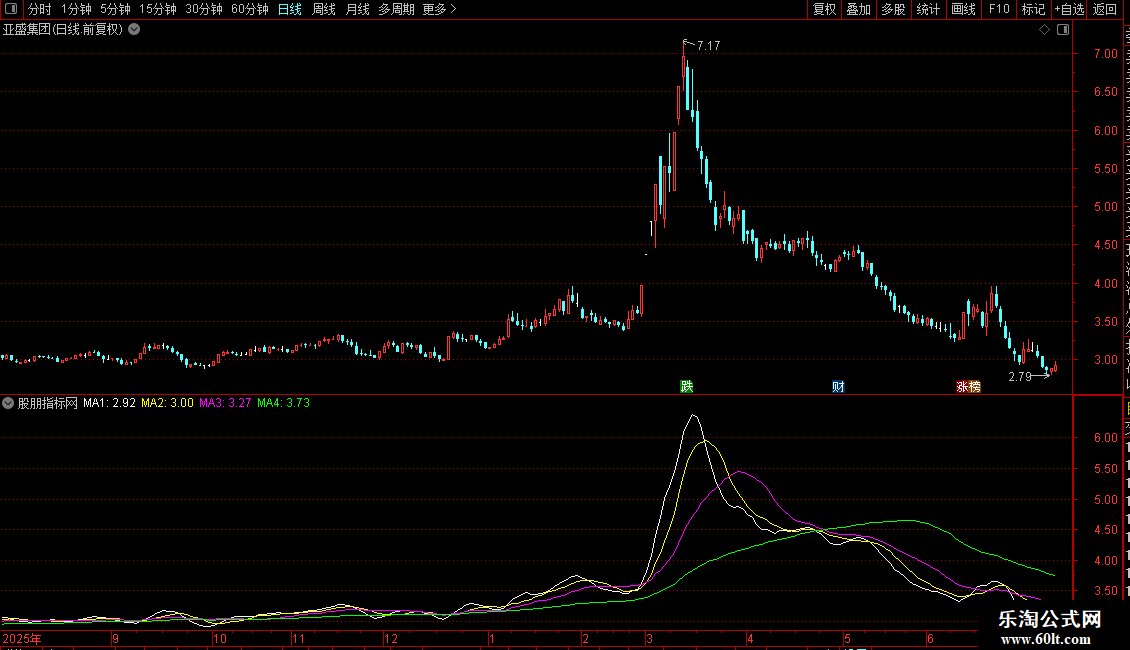The height and width of the screenshot is (650, 1130).
Task: Click the diamond icon above the chart
Action: coord(1044,30)
